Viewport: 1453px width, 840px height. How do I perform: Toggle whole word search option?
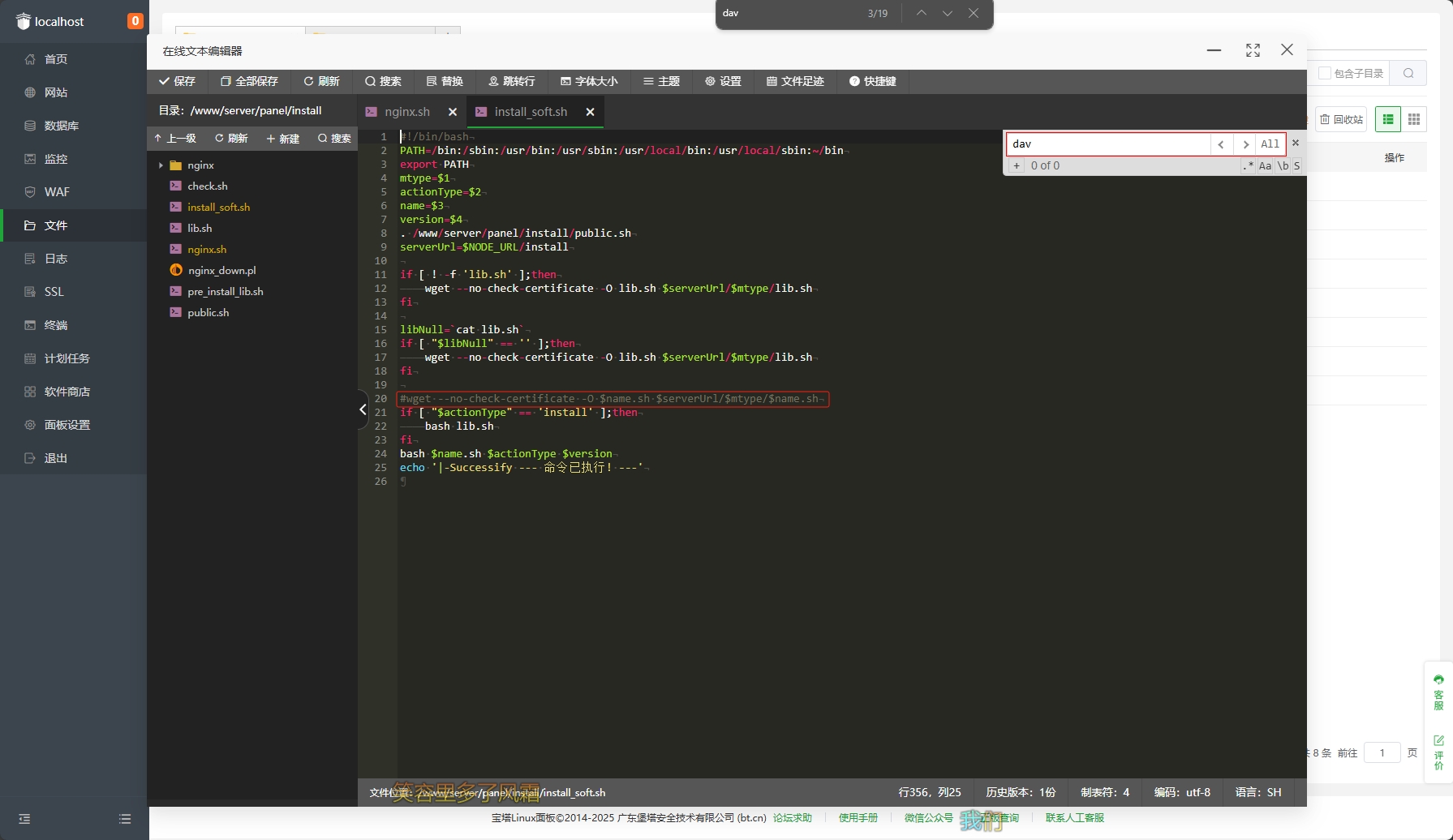click(1283, 166)
